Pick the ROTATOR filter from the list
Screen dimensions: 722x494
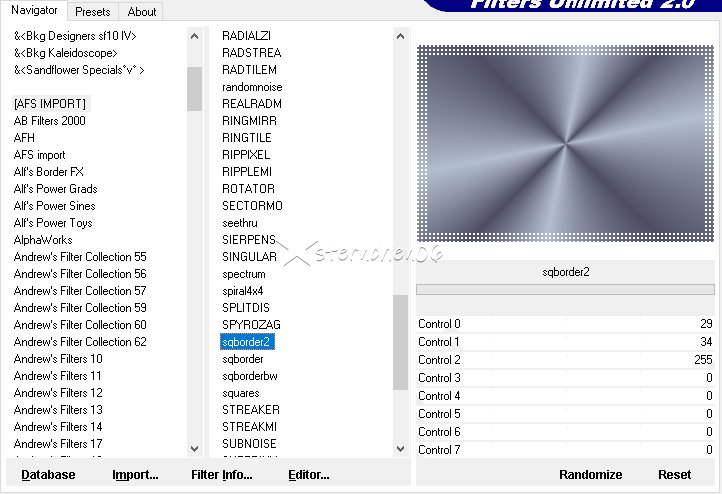coord(248,189)
